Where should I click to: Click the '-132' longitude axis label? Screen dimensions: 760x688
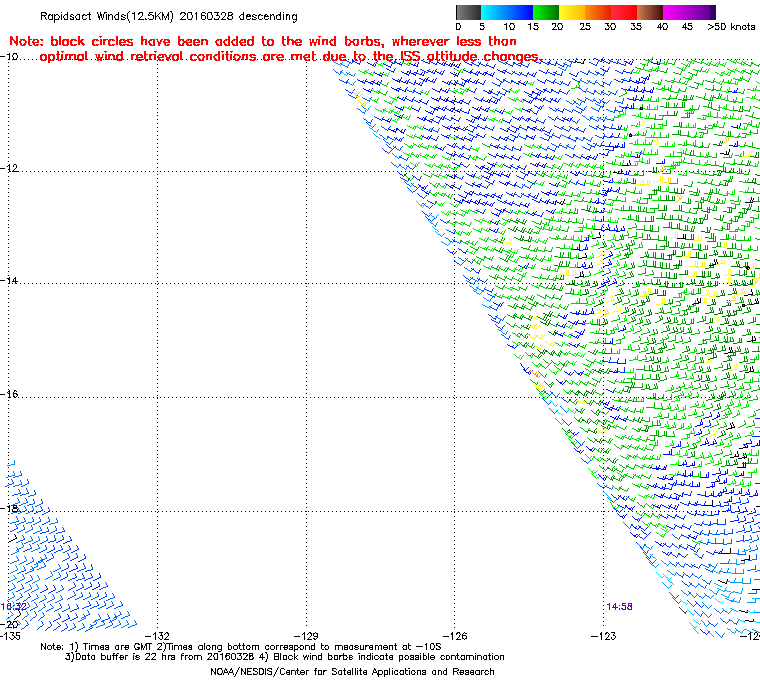(x=157, y=636)
